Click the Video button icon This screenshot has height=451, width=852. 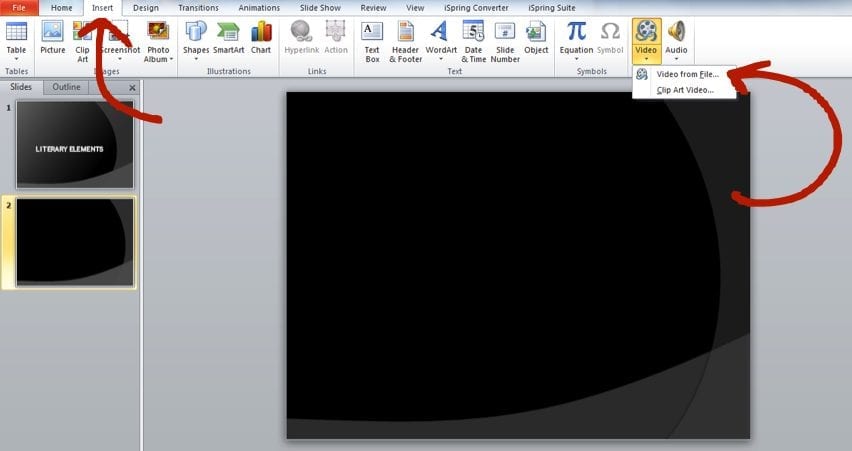[646, 31]
